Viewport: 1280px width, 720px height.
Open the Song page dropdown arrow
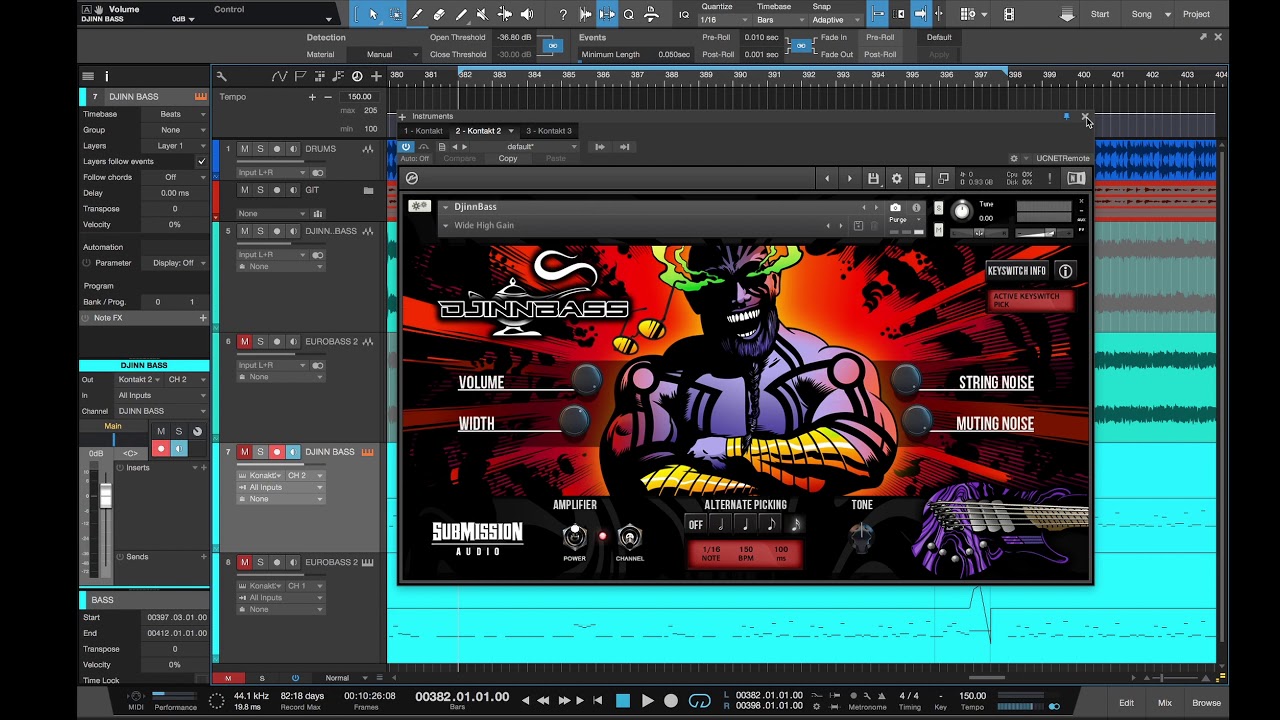[1167, 15]
